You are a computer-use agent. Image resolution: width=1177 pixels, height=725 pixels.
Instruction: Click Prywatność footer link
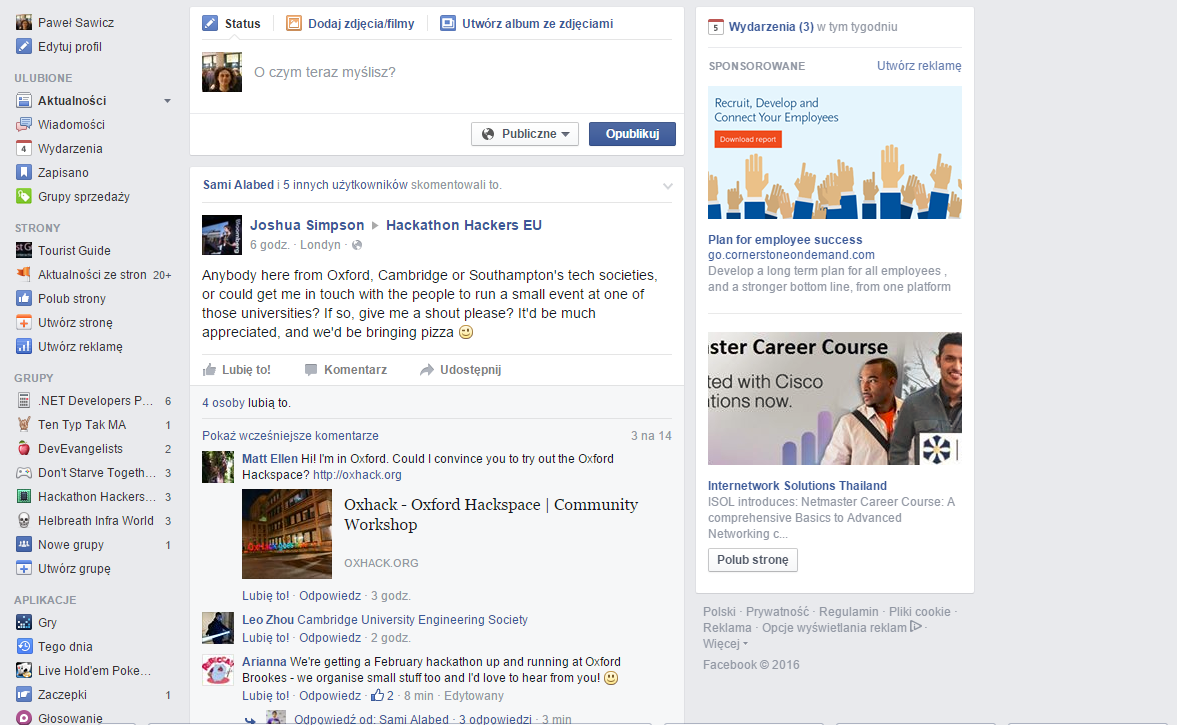pyautogui.click(x=778, y=612)
